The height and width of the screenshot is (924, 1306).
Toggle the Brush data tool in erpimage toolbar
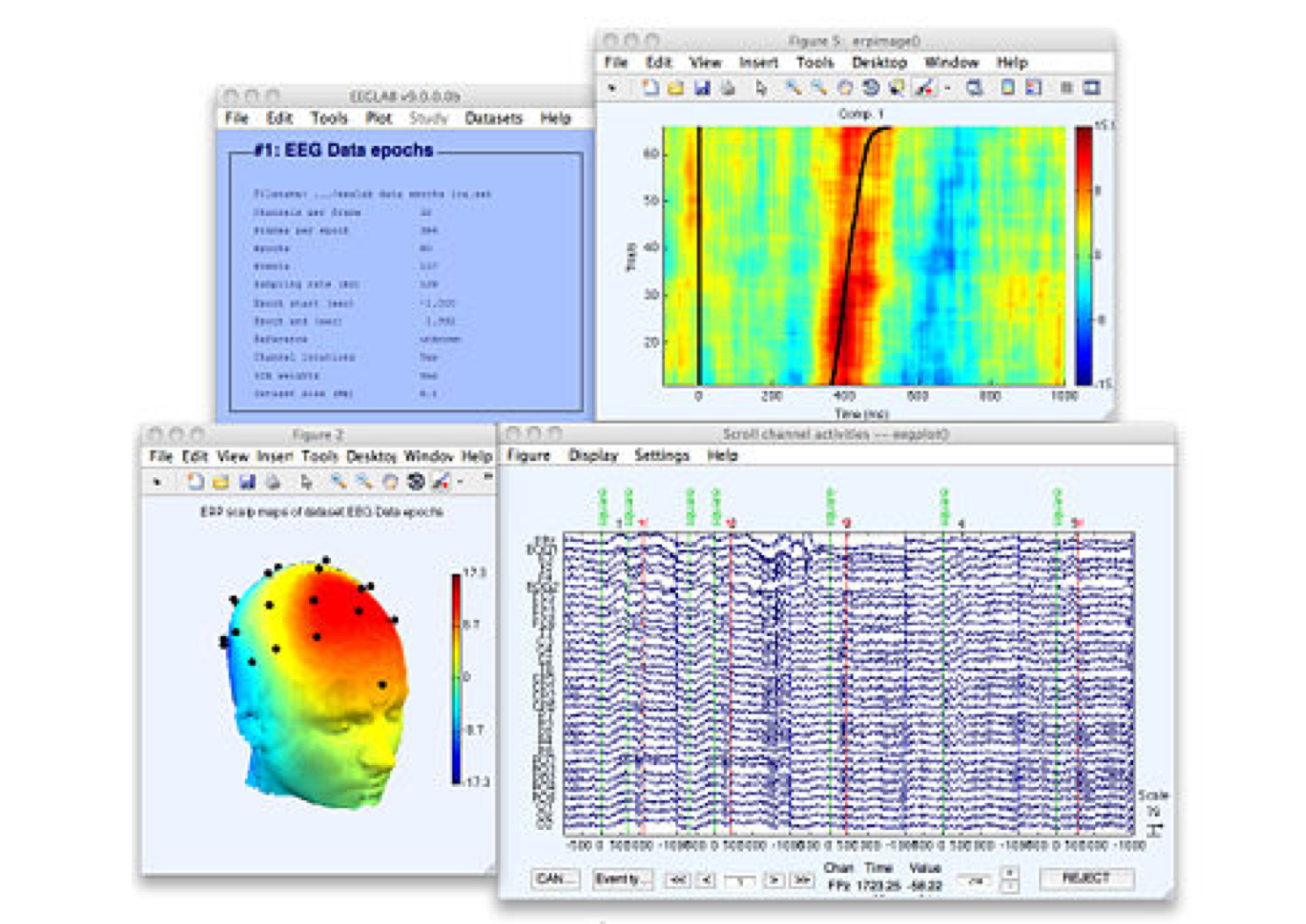click(924, 88)
